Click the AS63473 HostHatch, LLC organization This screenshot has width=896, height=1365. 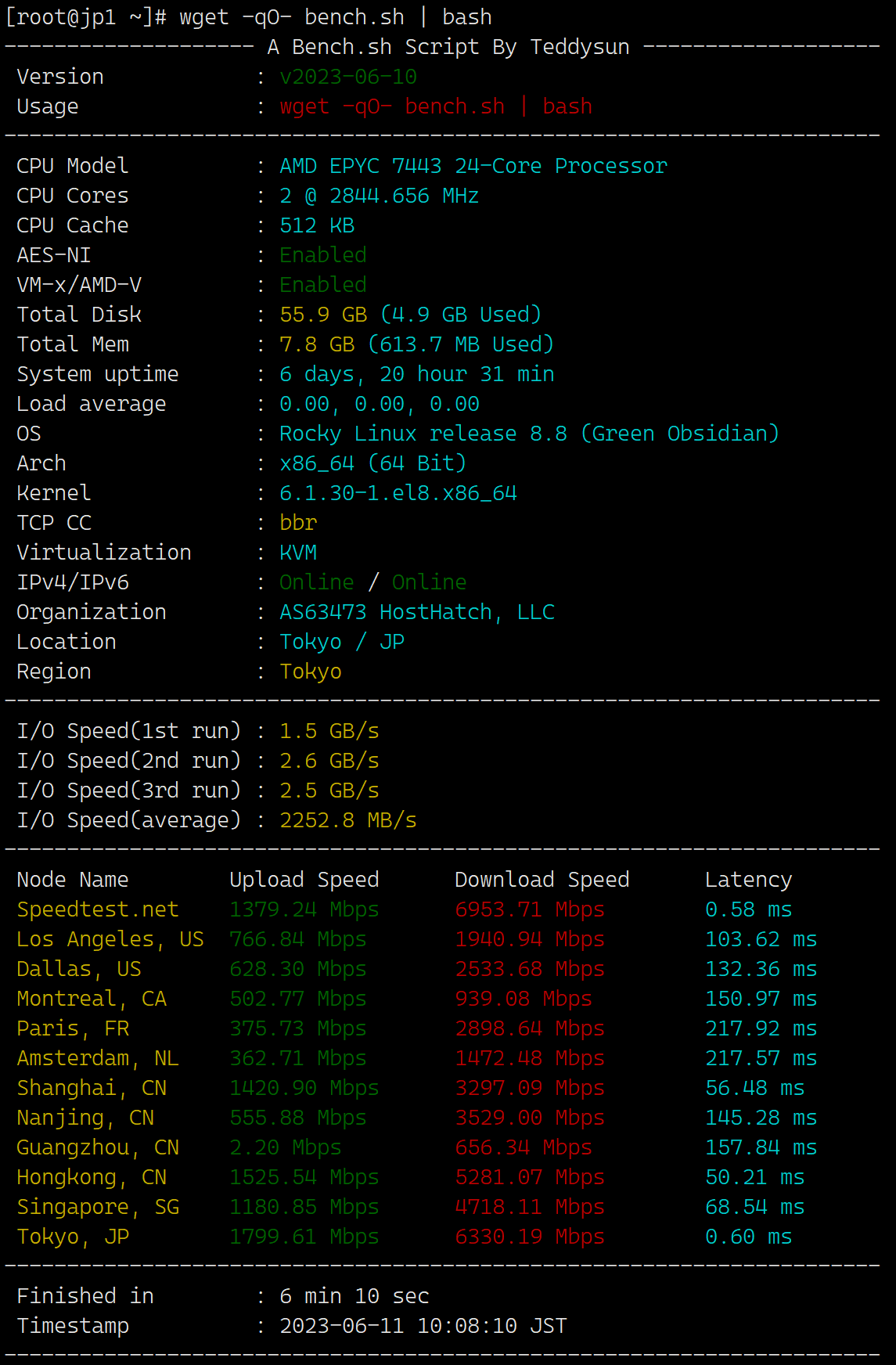(x=417, y=612)
